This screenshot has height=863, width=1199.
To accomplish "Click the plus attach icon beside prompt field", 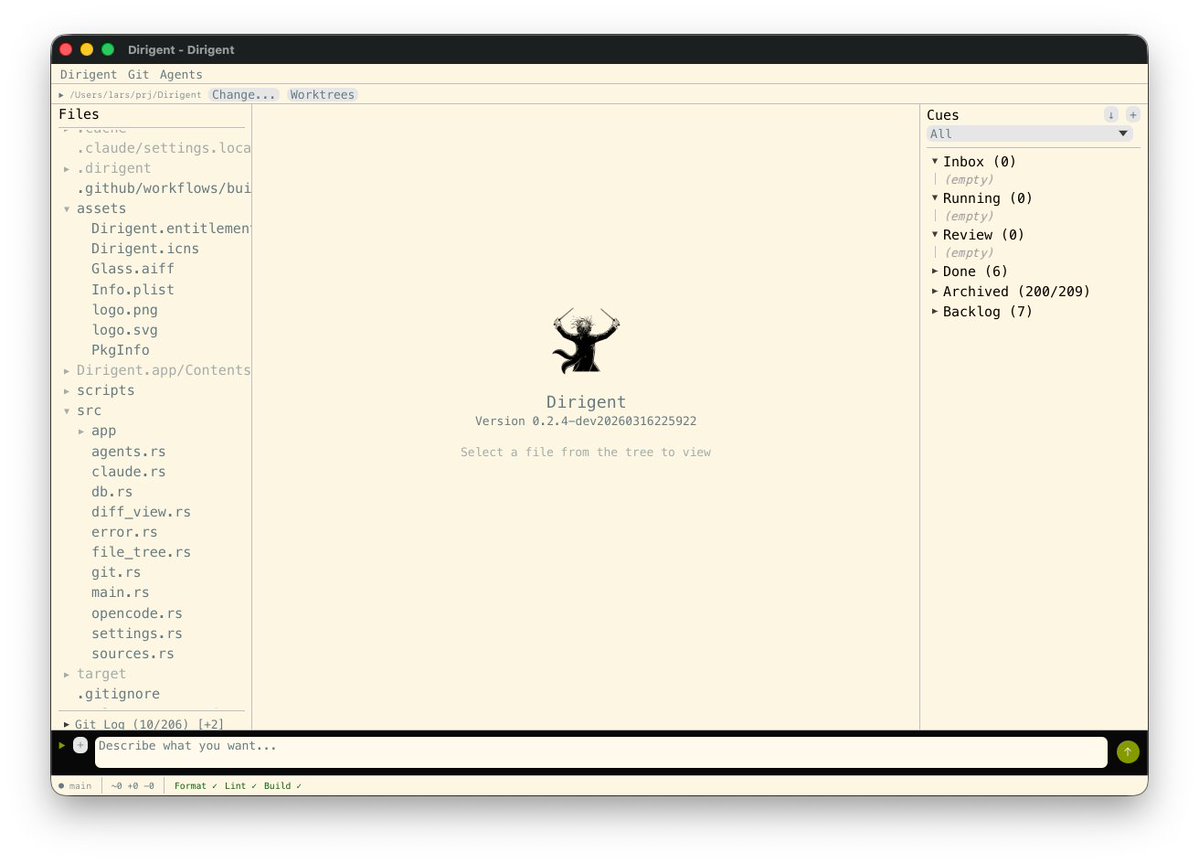I will click(80, 745).
